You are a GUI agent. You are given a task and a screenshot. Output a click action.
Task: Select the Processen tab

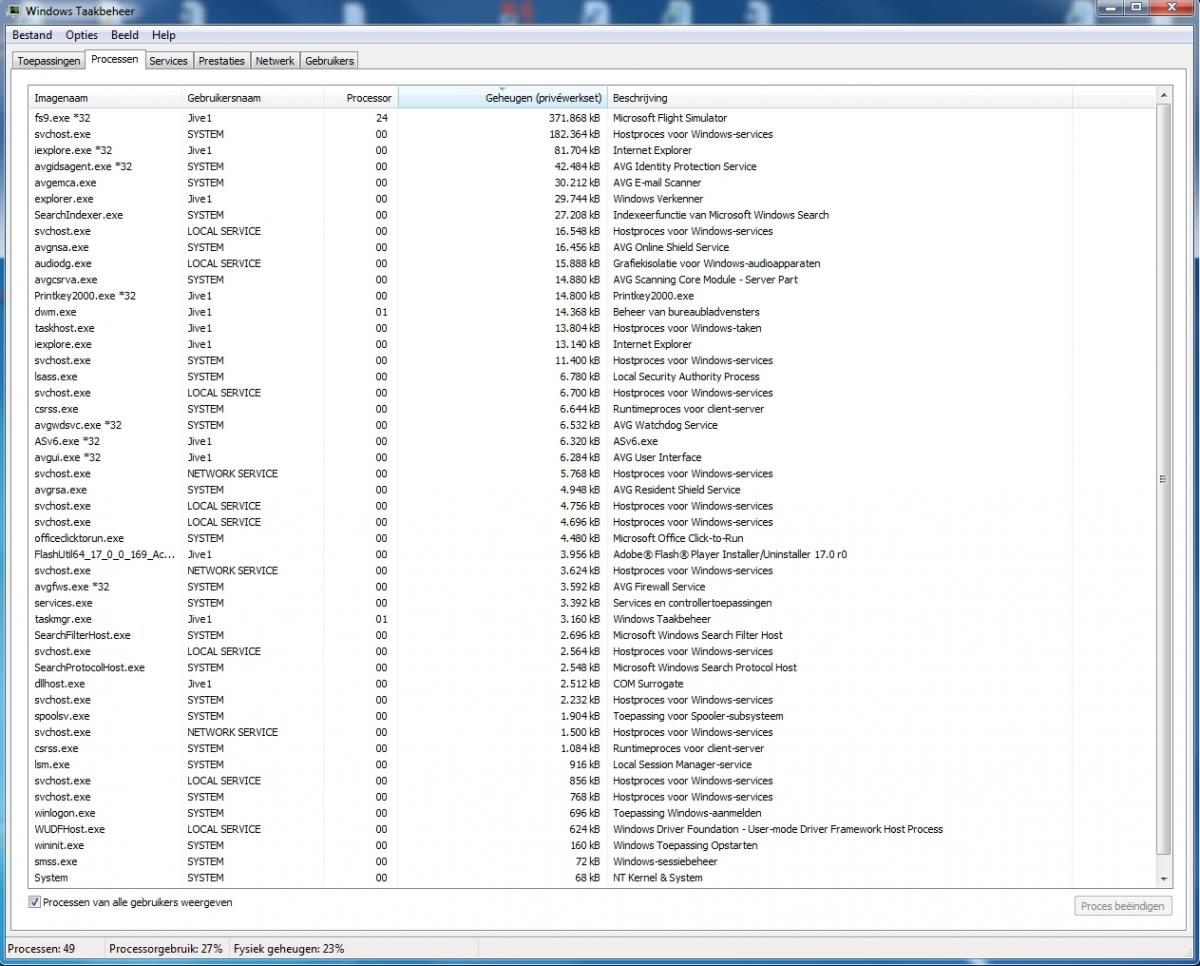(115, 59)
